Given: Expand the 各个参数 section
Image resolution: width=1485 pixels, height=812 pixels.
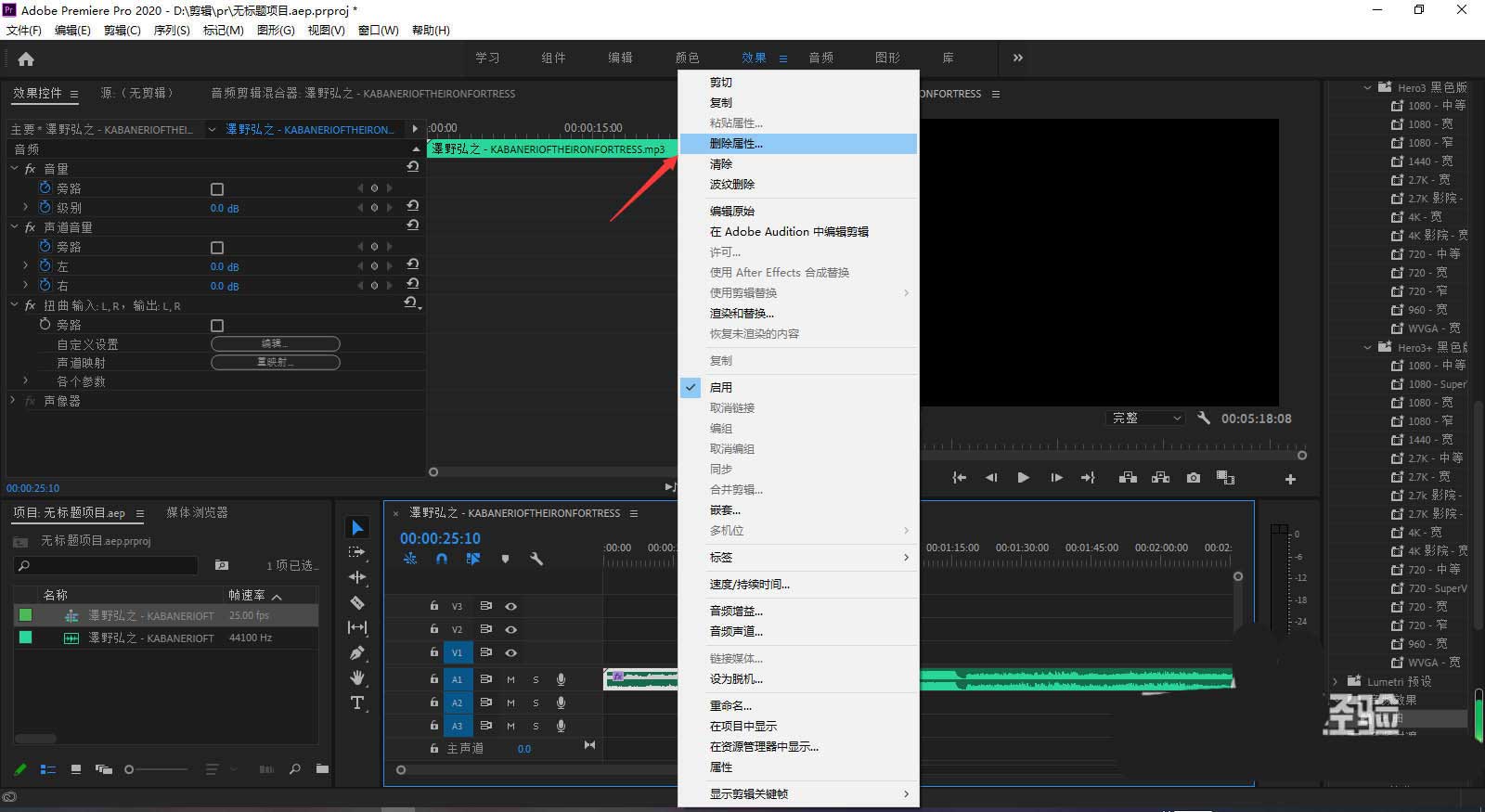Looking at the screenshot, I should 25,381.
